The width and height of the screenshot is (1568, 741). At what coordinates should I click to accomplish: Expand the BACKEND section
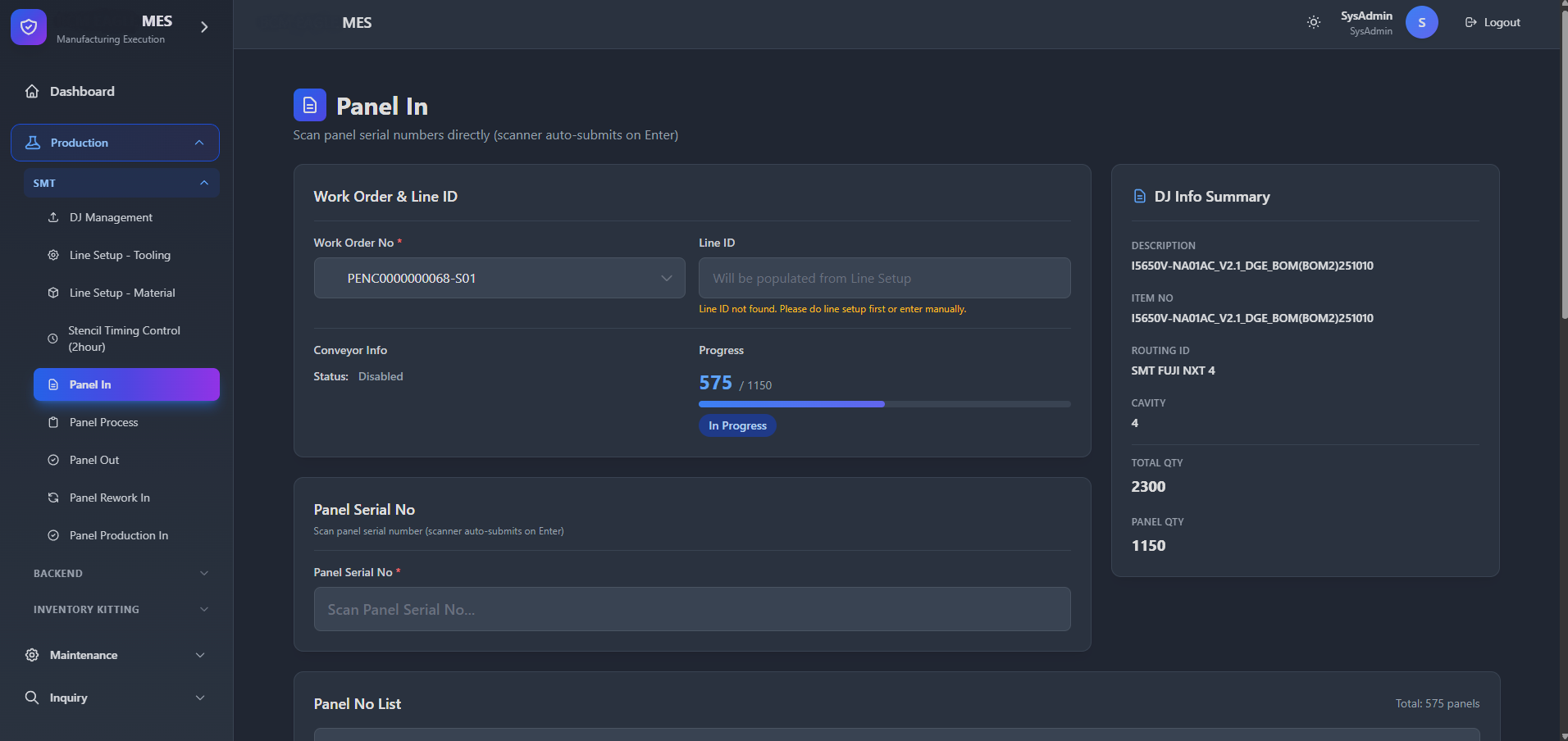[x=121, y=573]
